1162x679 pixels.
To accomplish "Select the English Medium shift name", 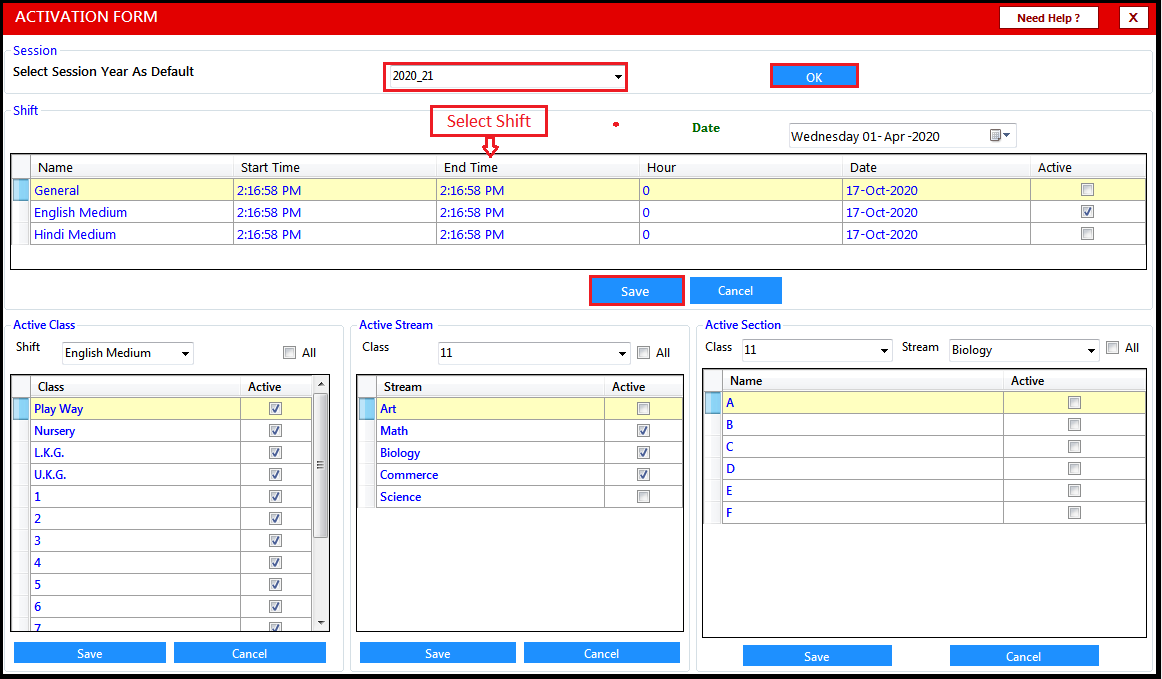I will tap(80, 213).
